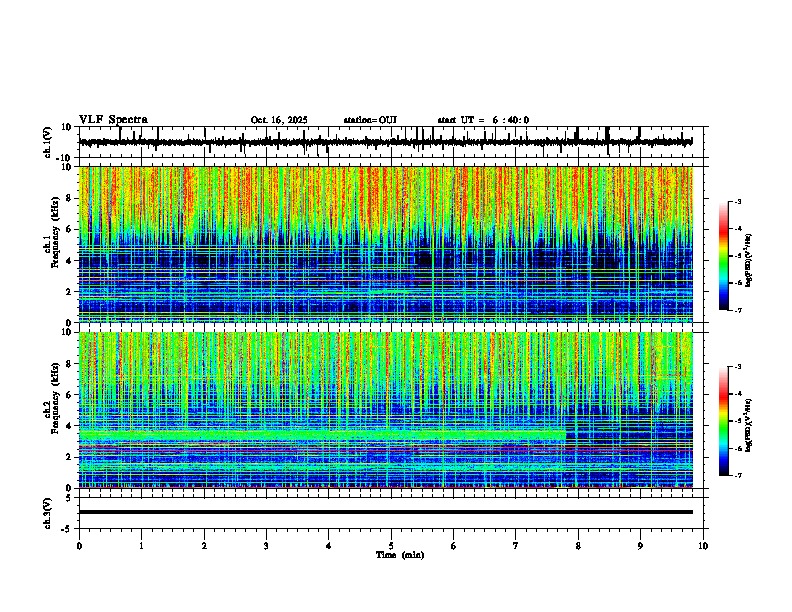Click the ch.1 color scale bar
The width and height of the screenshot is (792, 612).
coord(724,256)
